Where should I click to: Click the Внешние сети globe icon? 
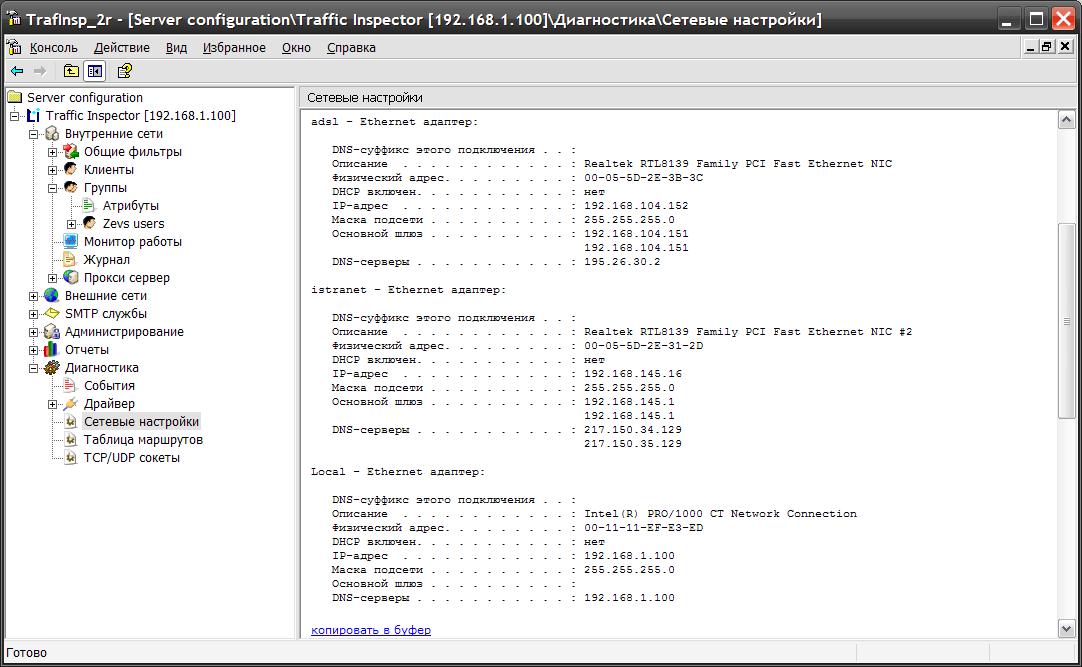pos(51,296)
